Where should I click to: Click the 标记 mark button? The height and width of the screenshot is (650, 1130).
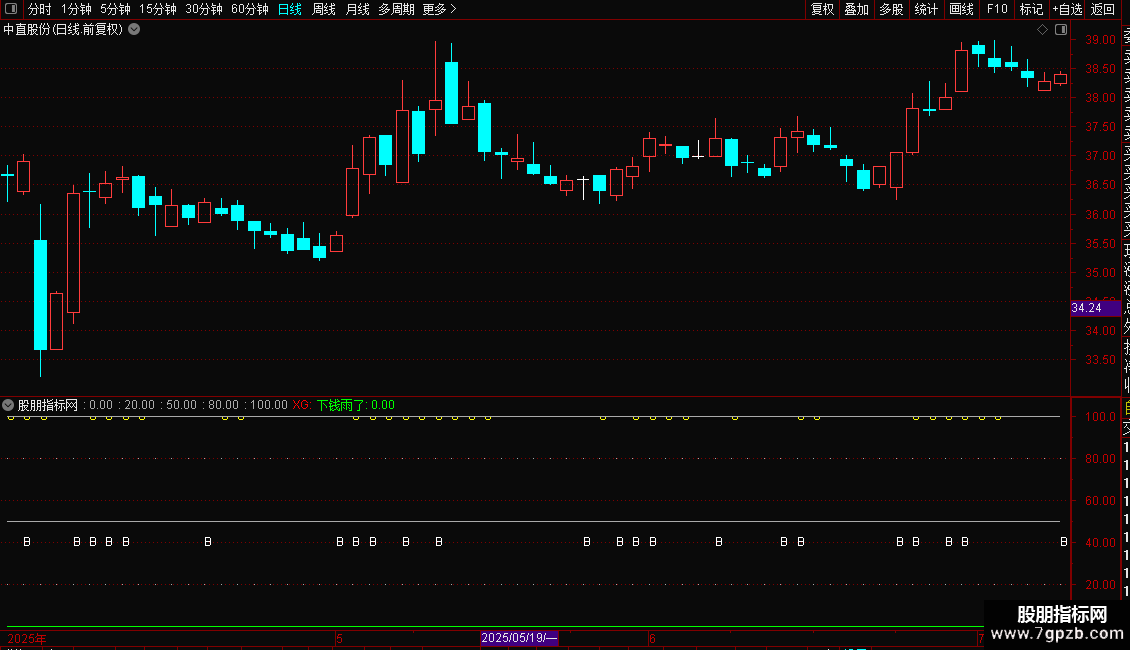(1031, 9)
